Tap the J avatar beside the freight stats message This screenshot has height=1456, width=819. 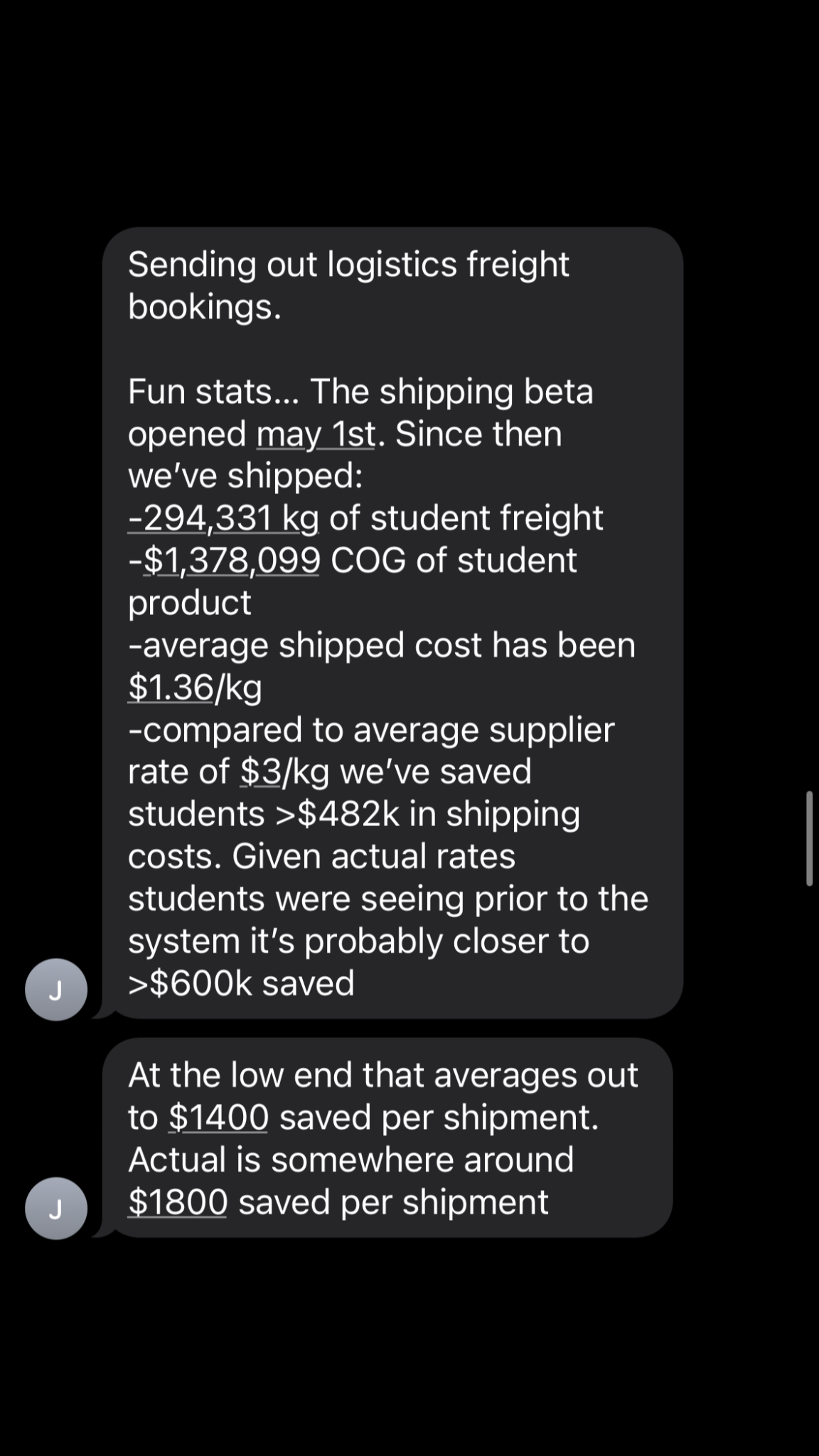tap(56, 990)
